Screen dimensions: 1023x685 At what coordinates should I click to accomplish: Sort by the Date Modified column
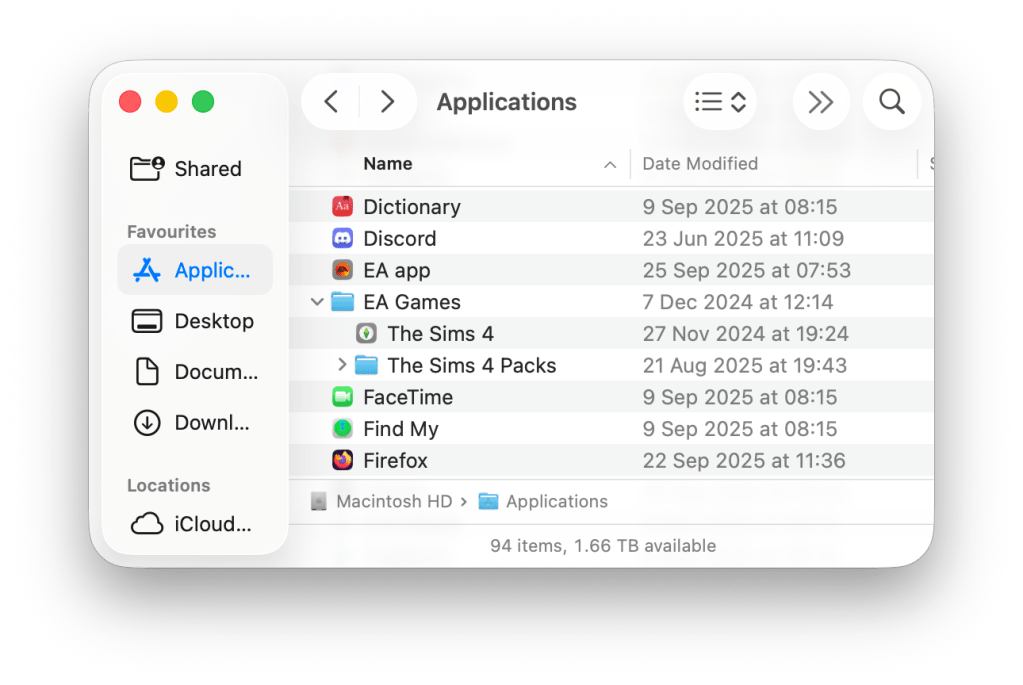pyautogui.click(x=700, y=164)
